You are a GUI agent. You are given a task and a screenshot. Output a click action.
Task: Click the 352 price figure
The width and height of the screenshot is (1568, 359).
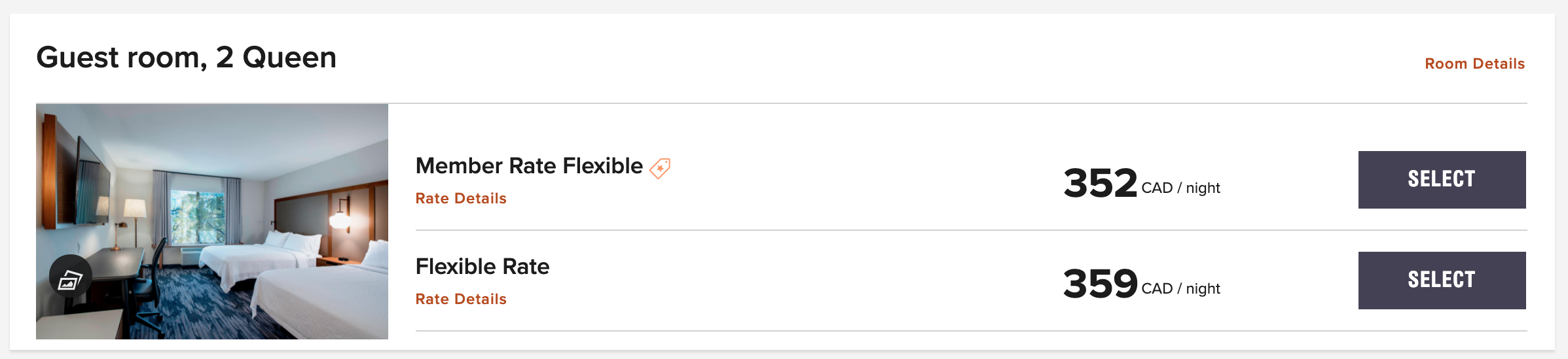pyautogui.click(x=1100, y=183)
